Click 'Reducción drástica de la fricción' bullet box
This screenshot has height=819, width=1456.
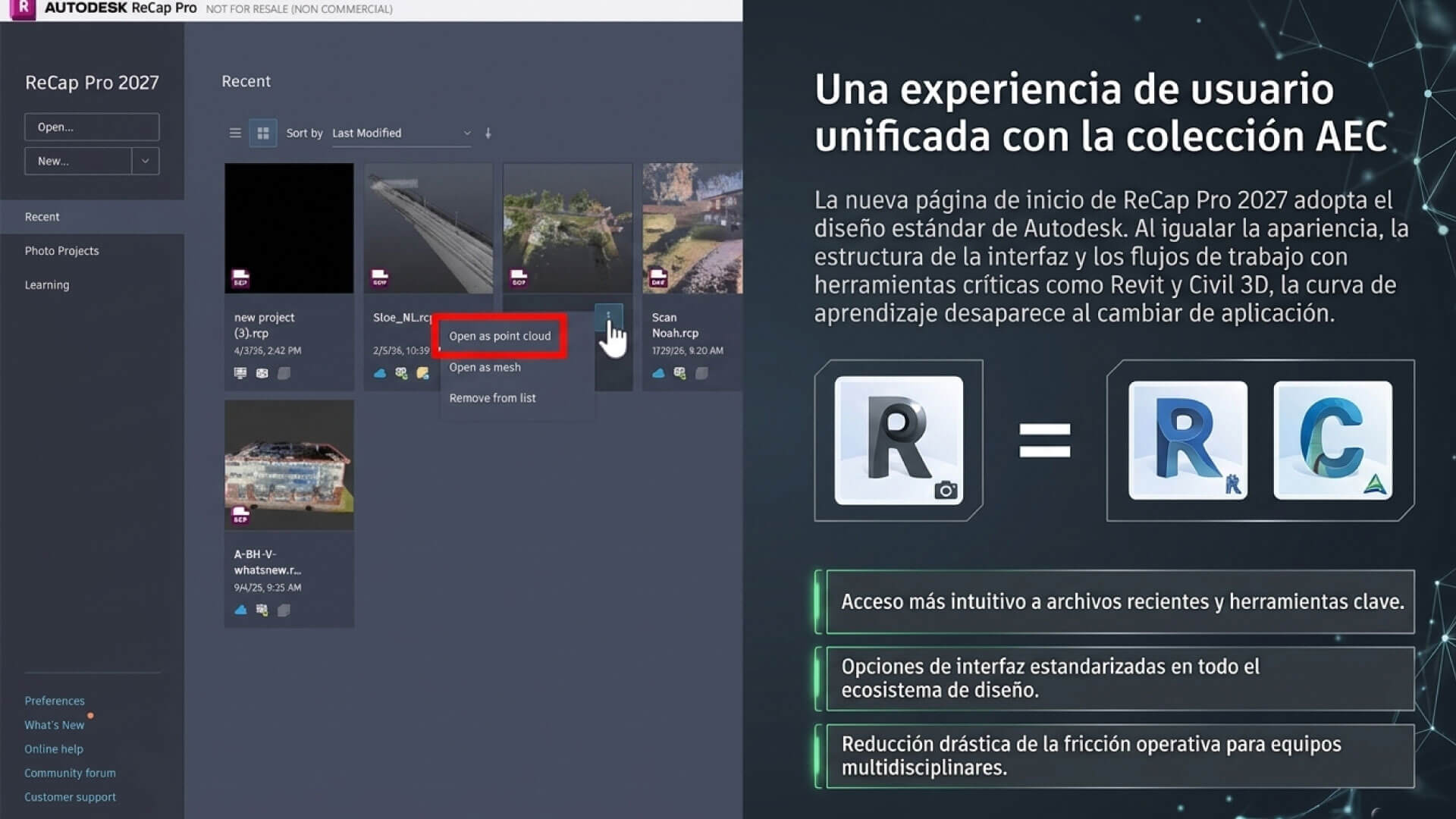[1120, 756]
